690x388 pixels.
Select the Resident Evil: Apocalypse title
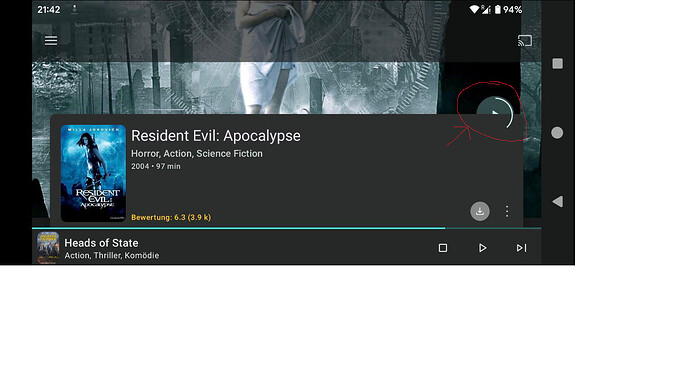click(216, 136)
